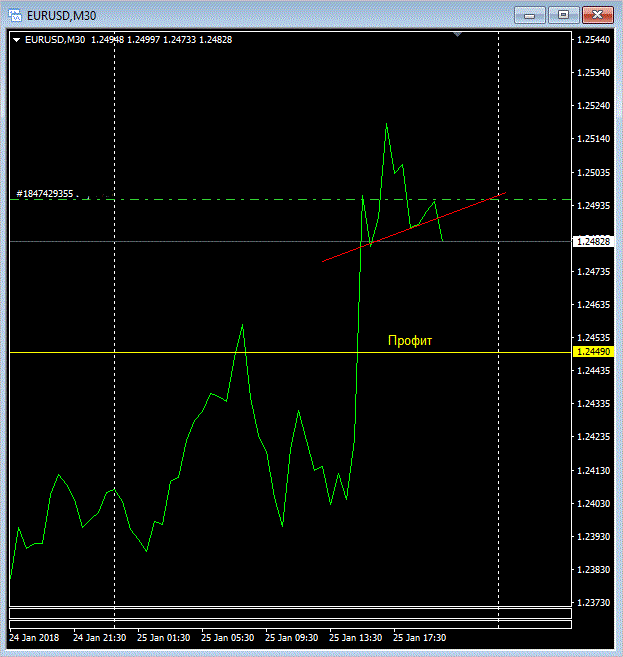The height and width of the screenshot is (657, 623).
Task: Click the current price label 1.24828
Action: pos(593,242)
